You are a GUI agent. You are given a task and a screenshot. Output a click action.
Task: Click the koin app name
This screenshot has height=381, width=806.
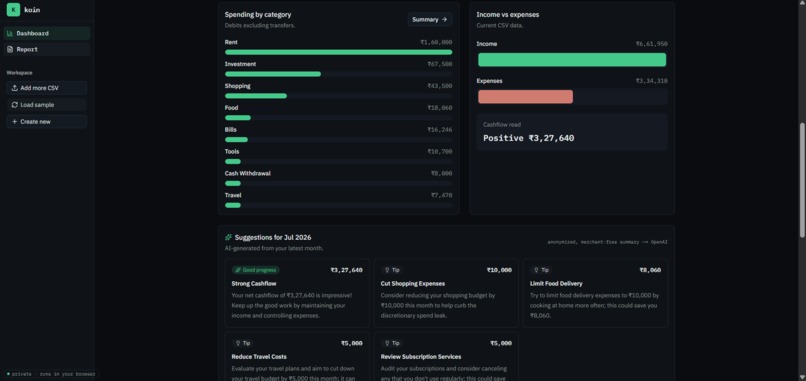click(32, 10)
